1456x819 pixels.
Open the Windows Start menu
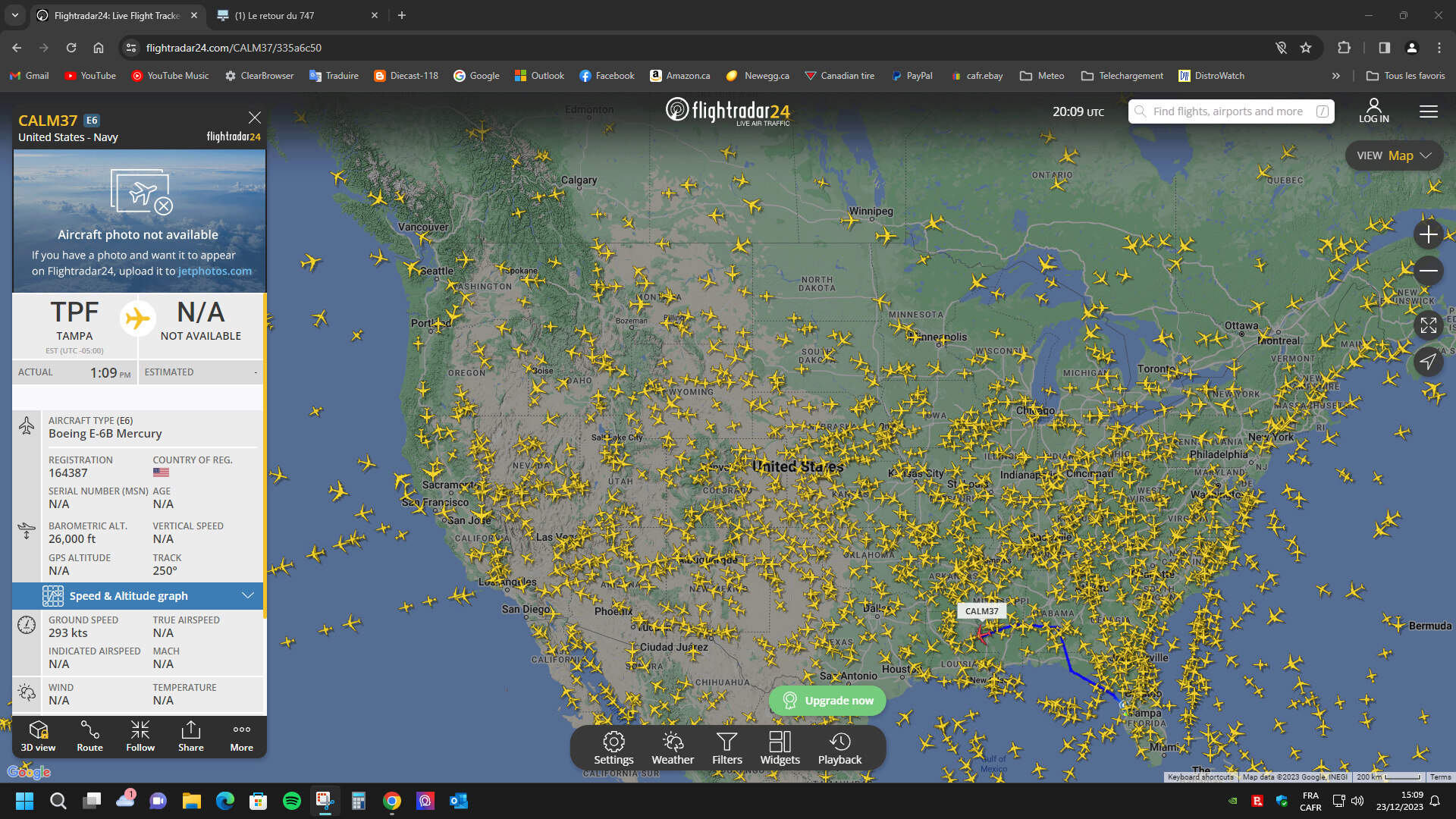tap(25, 801)
